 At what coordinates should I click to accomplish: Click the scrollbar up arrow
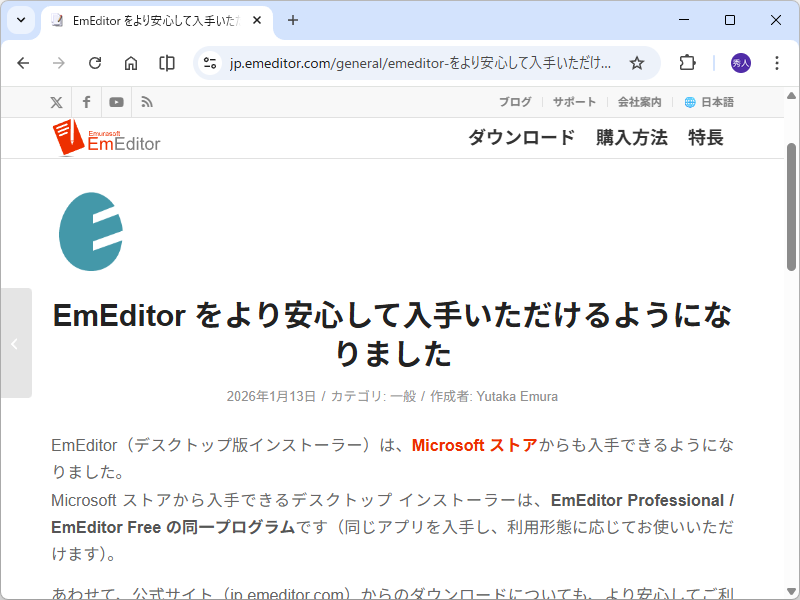click(791, 95)
